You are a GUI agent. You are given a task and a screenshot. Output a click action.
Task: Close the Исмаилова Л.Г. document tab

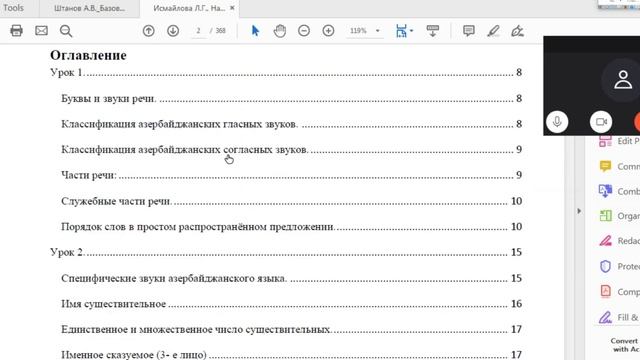click(x=232, y=8)
